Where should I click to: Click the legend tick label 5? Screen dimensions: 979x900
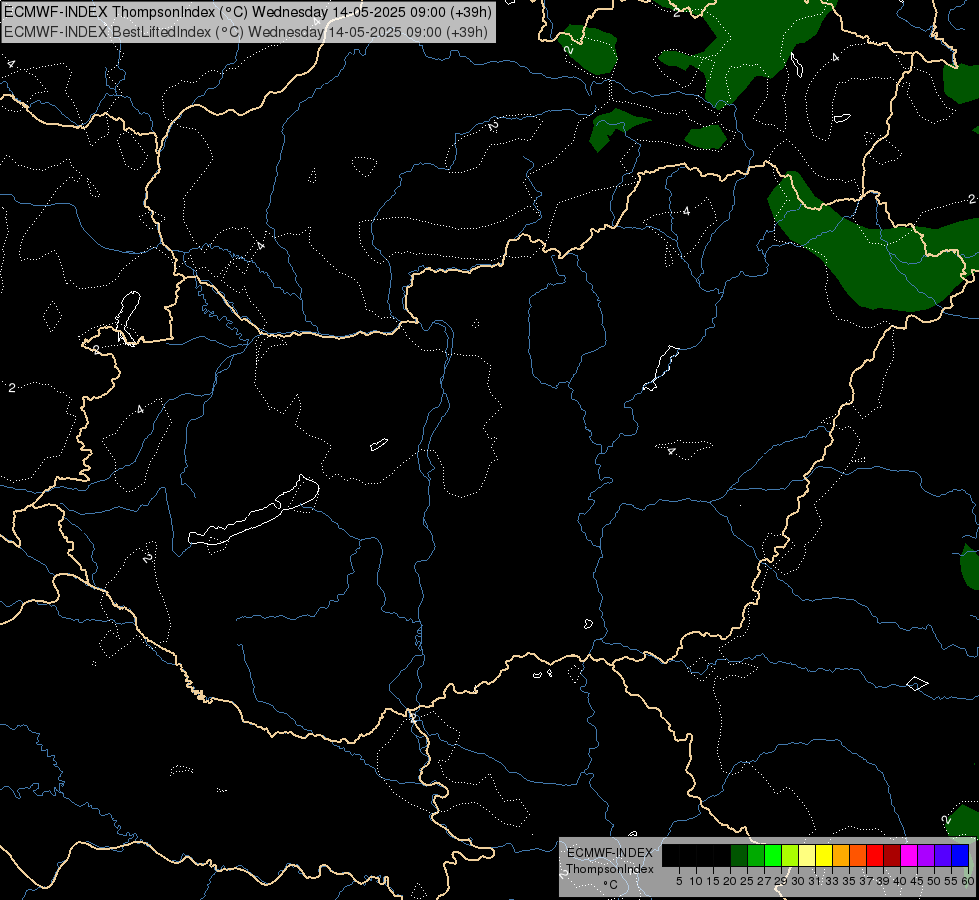679,881
